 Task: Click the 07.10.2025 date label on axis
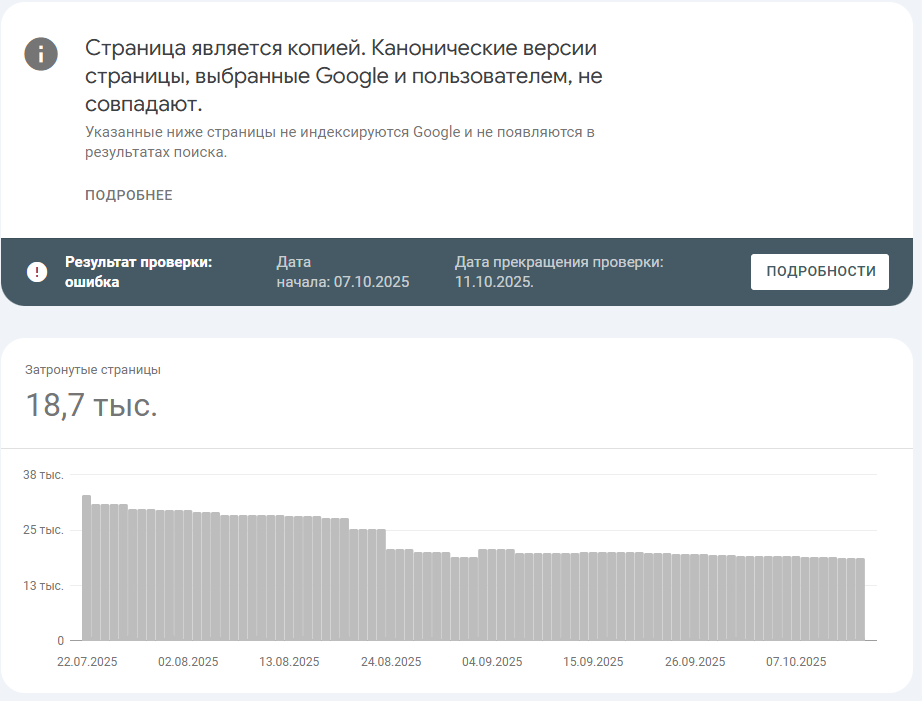(796, 662)
